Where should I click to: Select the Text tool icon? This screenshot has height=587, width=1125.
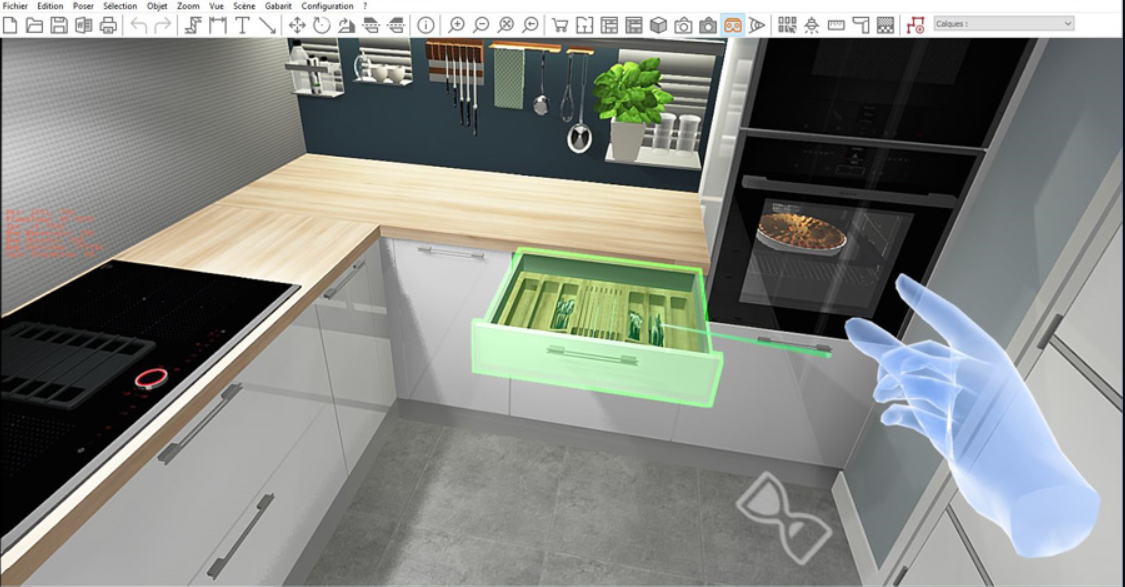(x=242, y=25)
